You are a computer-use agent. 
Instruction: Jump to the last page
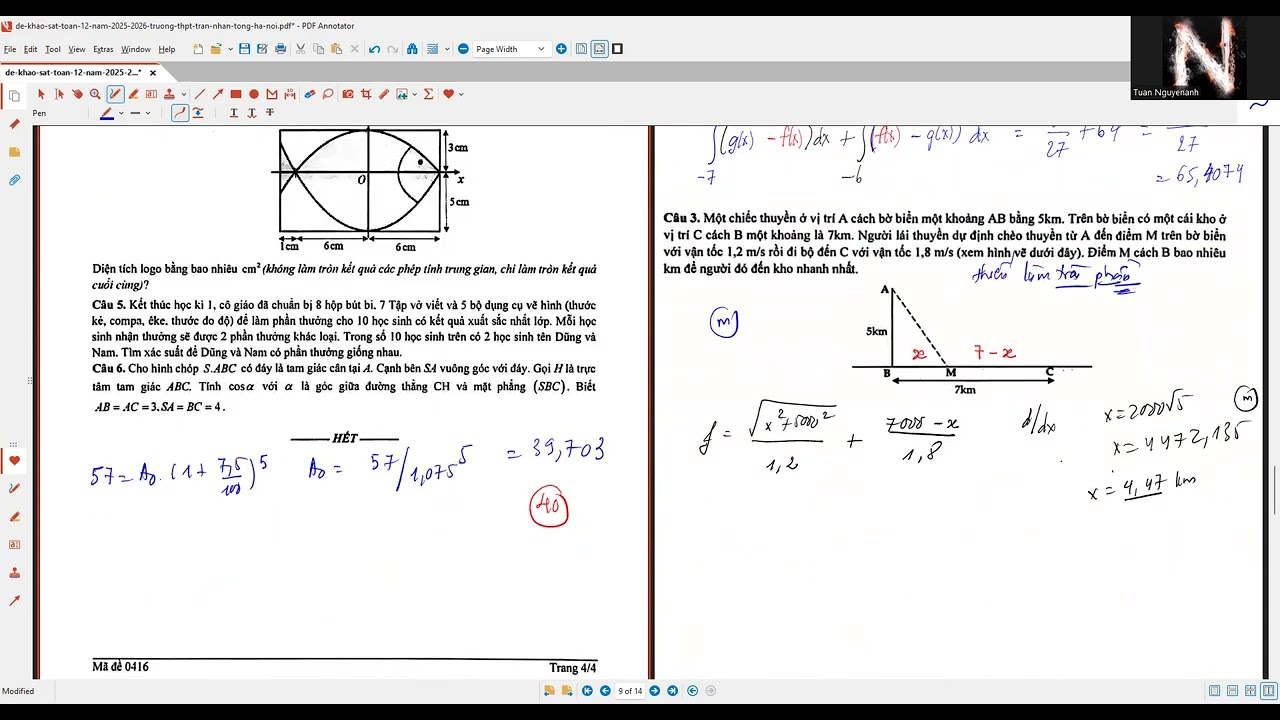[x=672, y=691]
